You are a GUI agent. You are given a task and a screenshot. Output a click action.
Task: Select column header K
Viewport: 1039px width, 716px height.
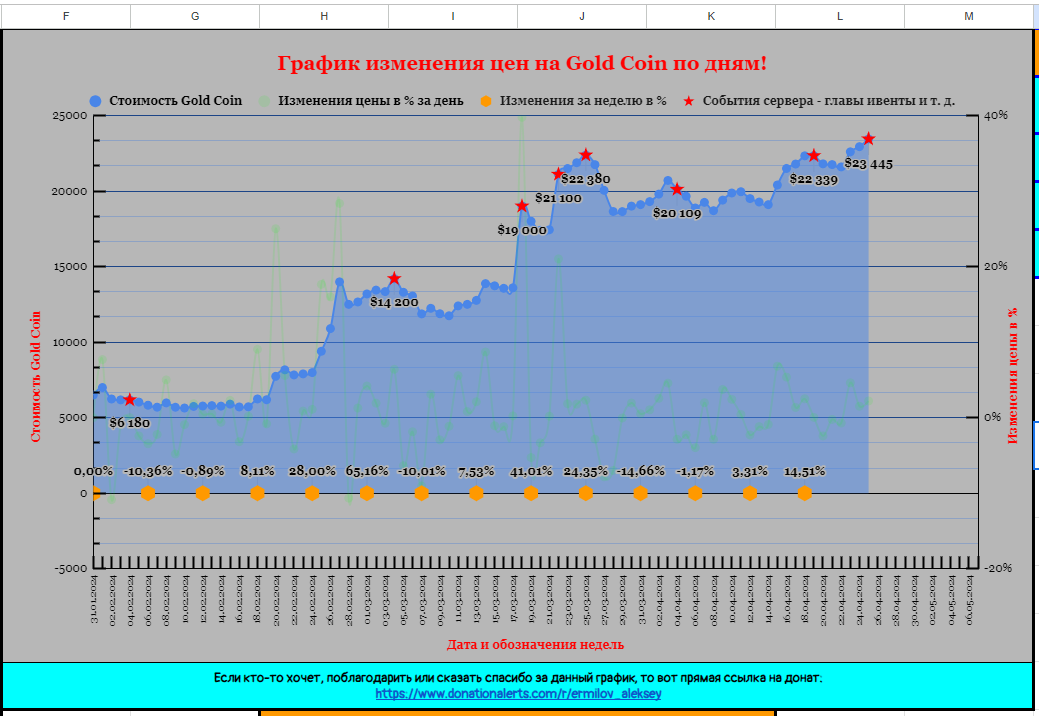711,16
